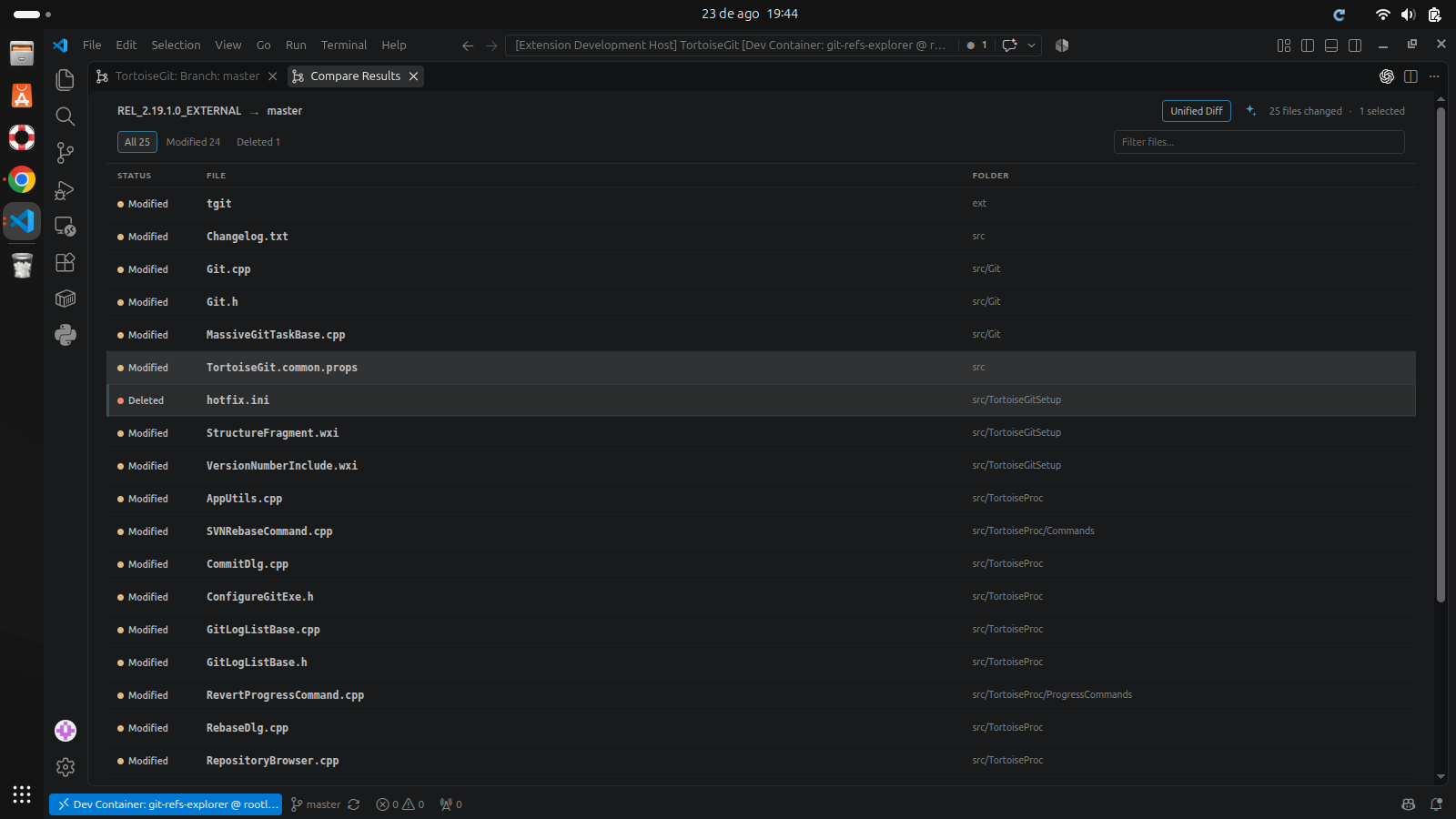Click the sparkle icon beside Unified Diff
Viewport: 1456px width, 819px height.
coord(1251,110)
